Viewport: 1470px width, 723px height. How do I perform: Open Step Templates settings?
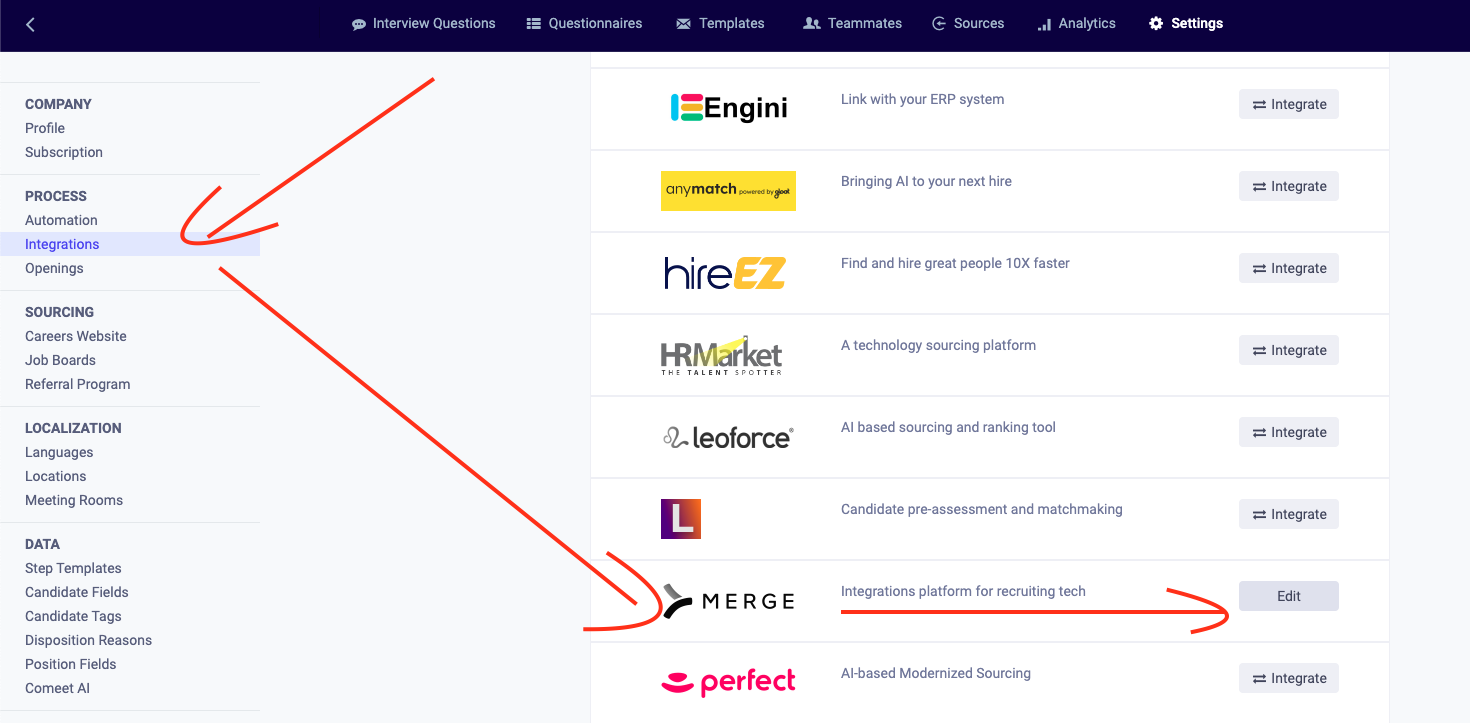[x=73, y=568]
